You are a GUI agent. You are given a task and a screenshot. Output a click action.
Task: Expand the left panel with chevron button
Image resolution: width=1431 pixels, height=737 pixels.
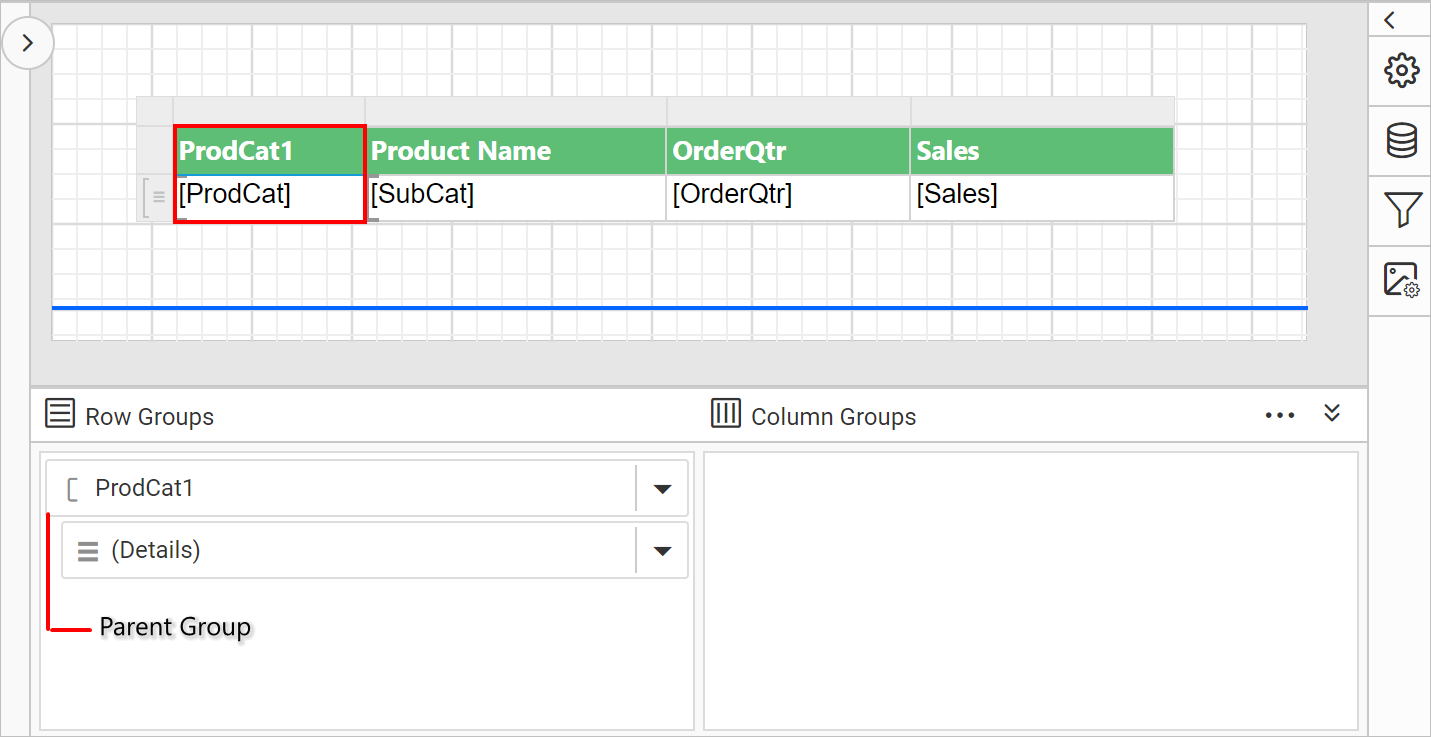[27, 43]
